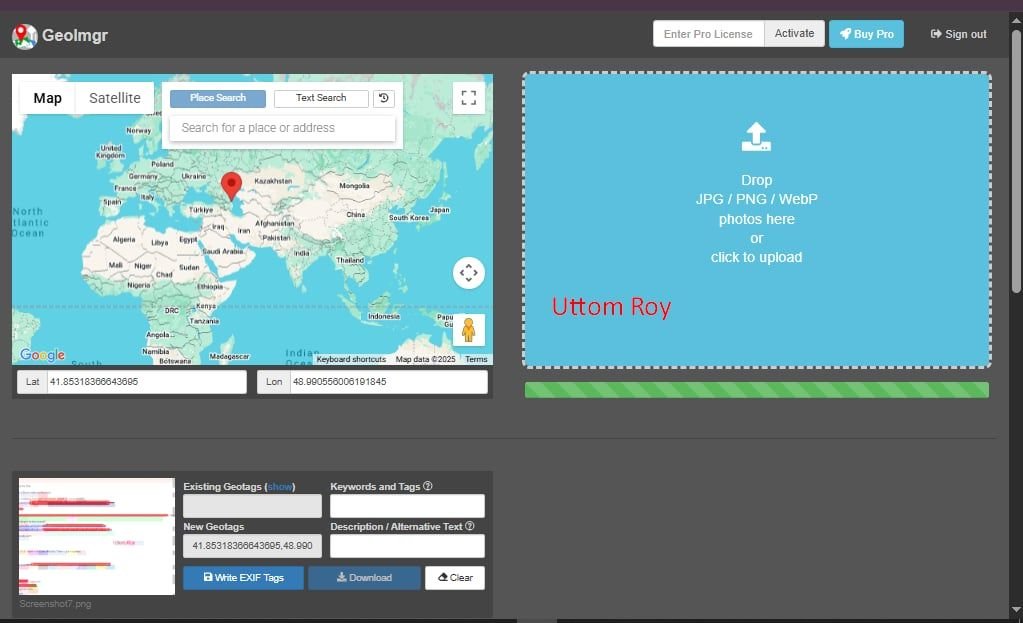Show existing geotags link
Image resolution: width=1023 pixels, height=623 pixels.
[x=280, y=487]
